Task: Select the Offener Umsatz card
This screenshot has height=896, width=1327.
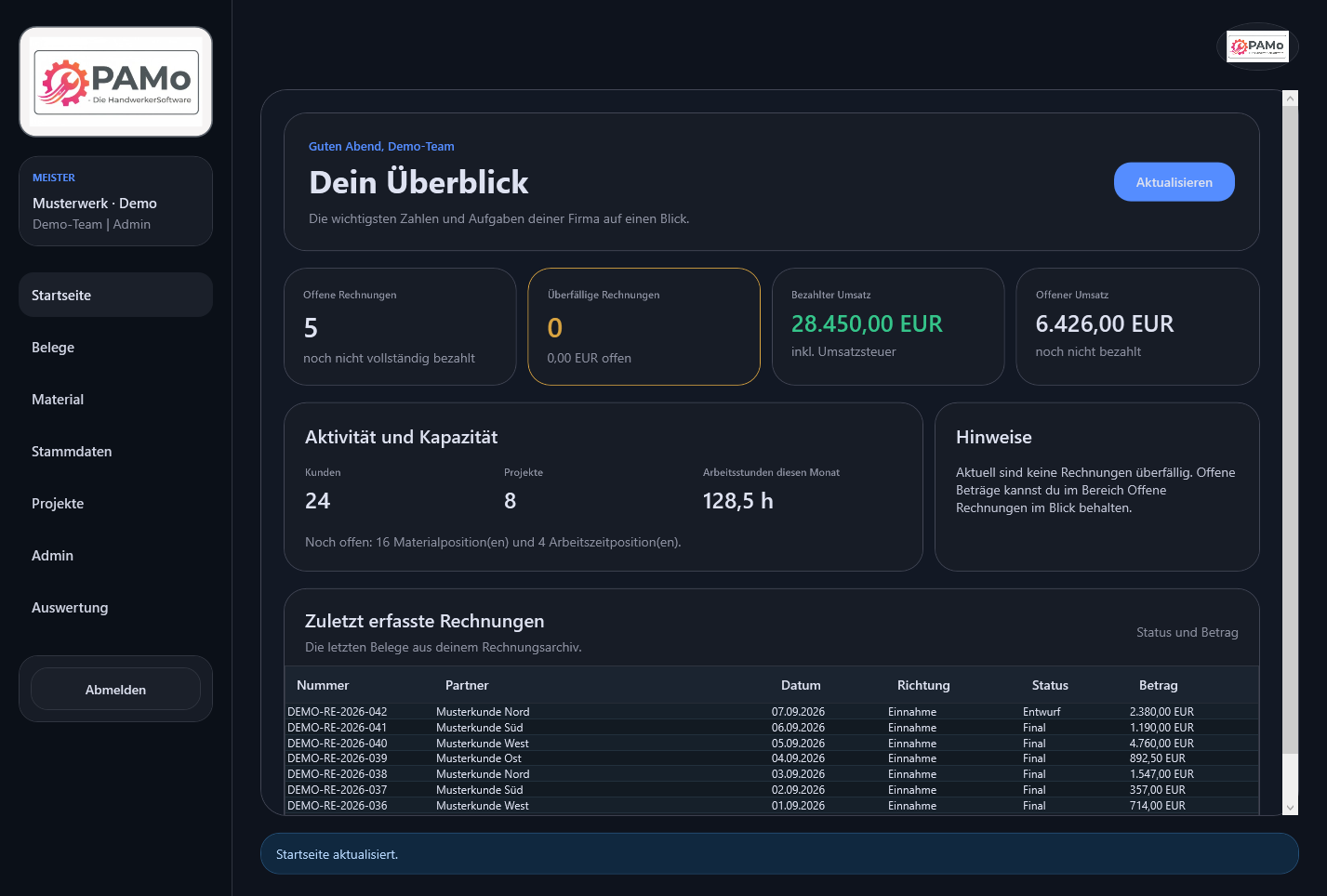Action: [x=1137, y=326]
